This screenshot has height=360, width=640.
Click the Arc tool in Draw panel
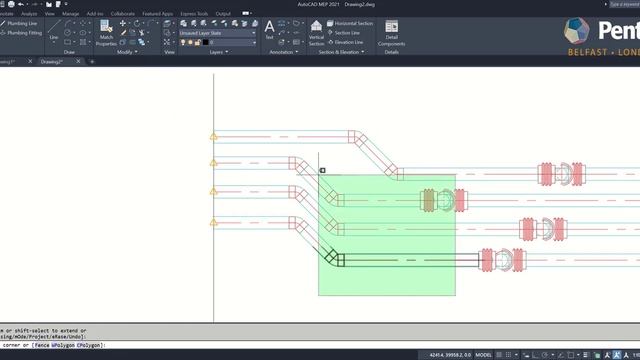click(68, 24)
